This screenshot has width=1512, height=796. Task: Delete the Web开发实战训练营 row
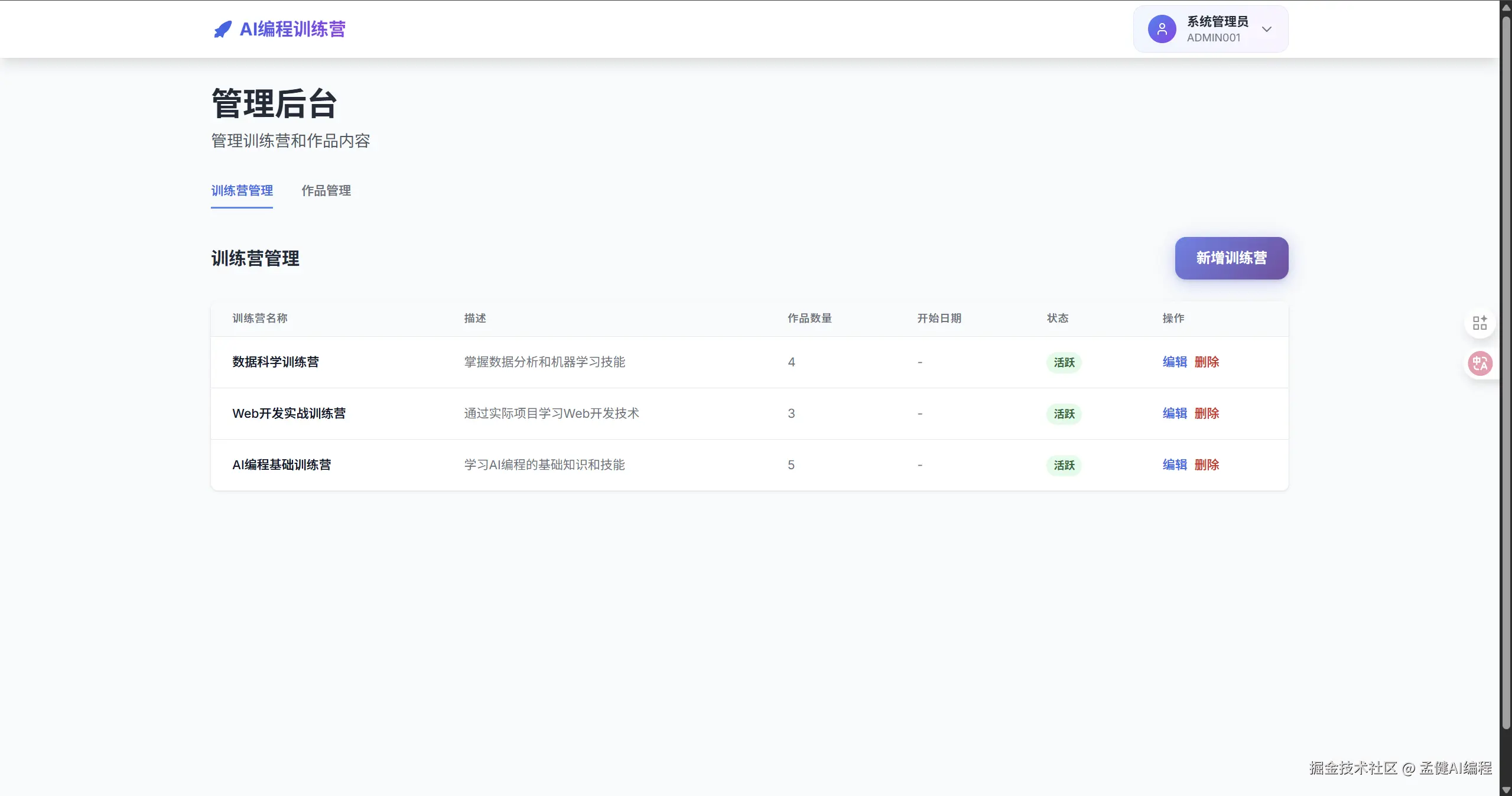[1207, 414]
